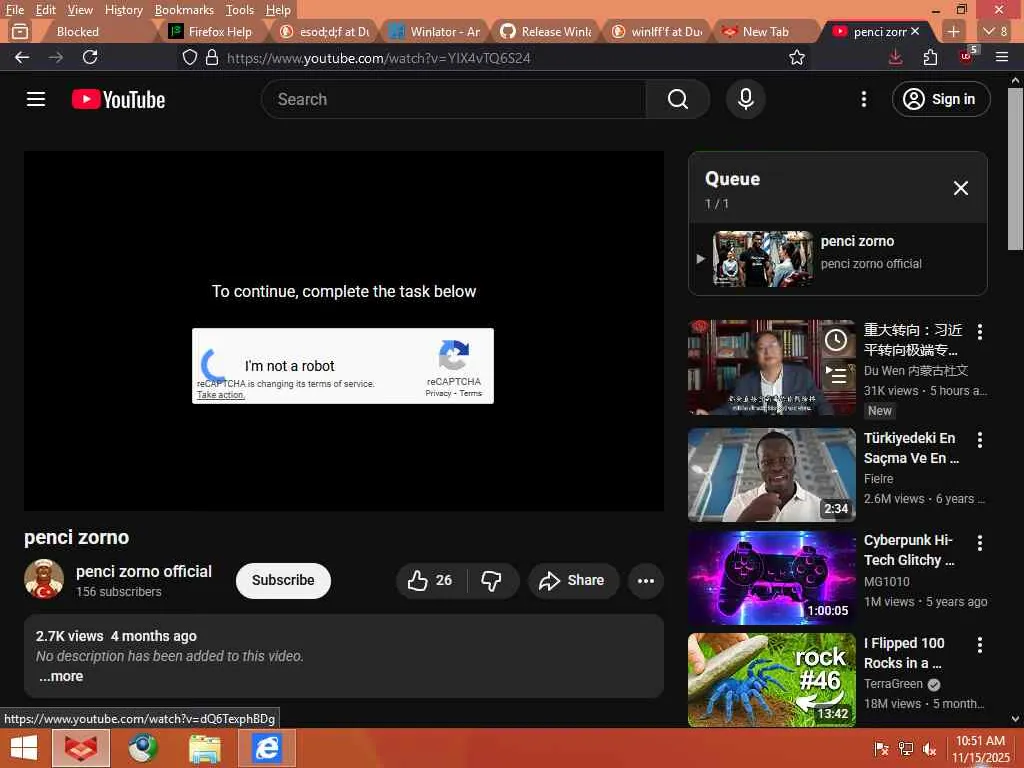Open uBlock Origin extension icon
Viewport: 1024px width, 768px height.
coord(966,56)
